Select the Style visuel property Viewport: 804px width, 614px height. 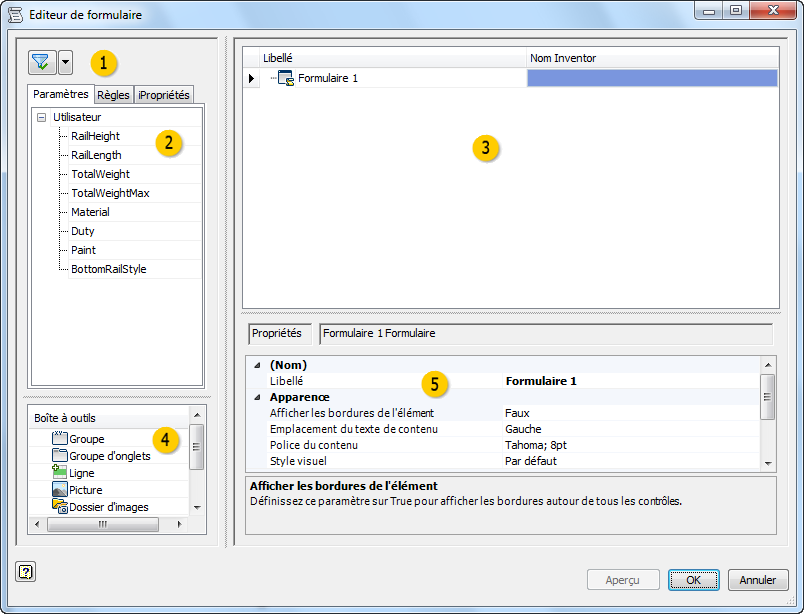[298, 461]
